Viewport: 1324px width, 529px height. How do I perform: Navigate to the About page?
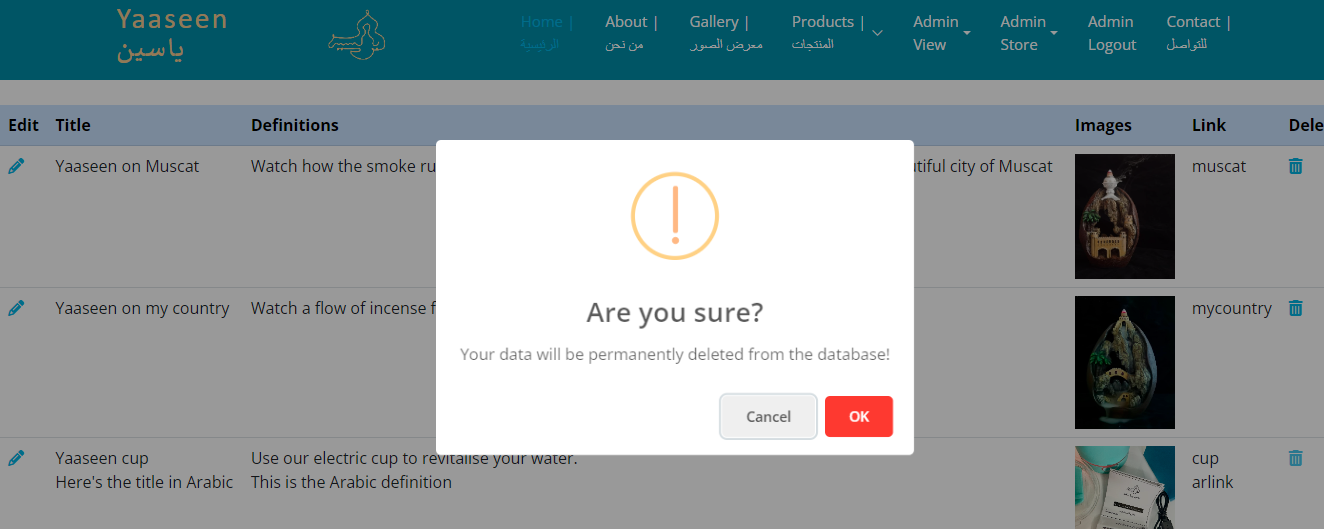pyautogui.click(x=630, y=32)
